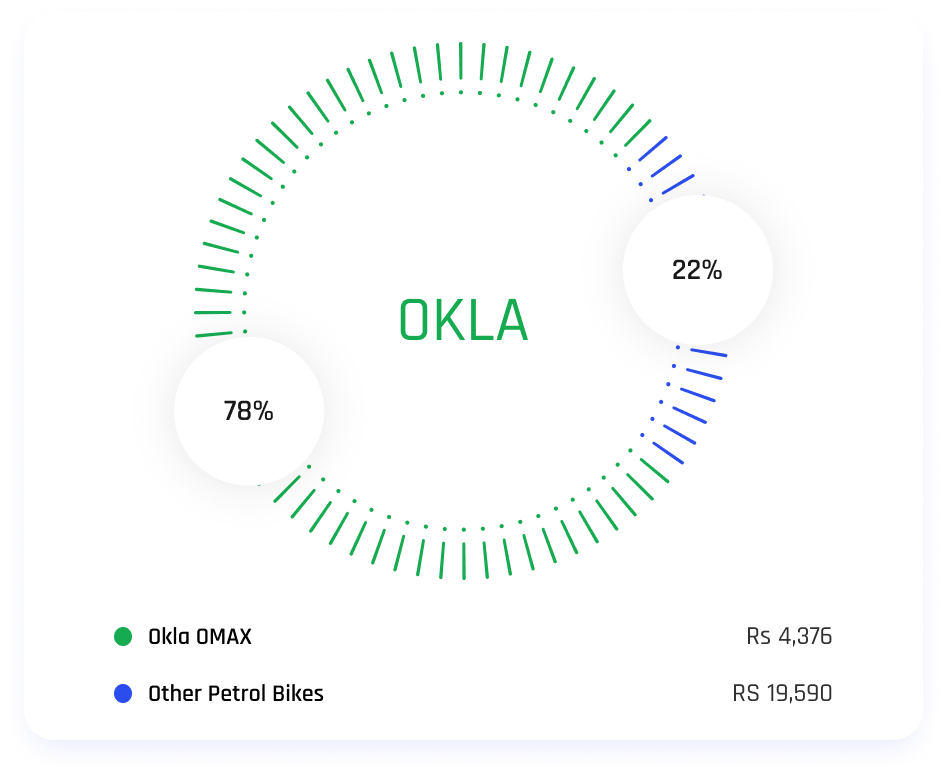Click the letter A in OKLA
The height and width of the screenshot is (776, 947).
coord(509,322)
